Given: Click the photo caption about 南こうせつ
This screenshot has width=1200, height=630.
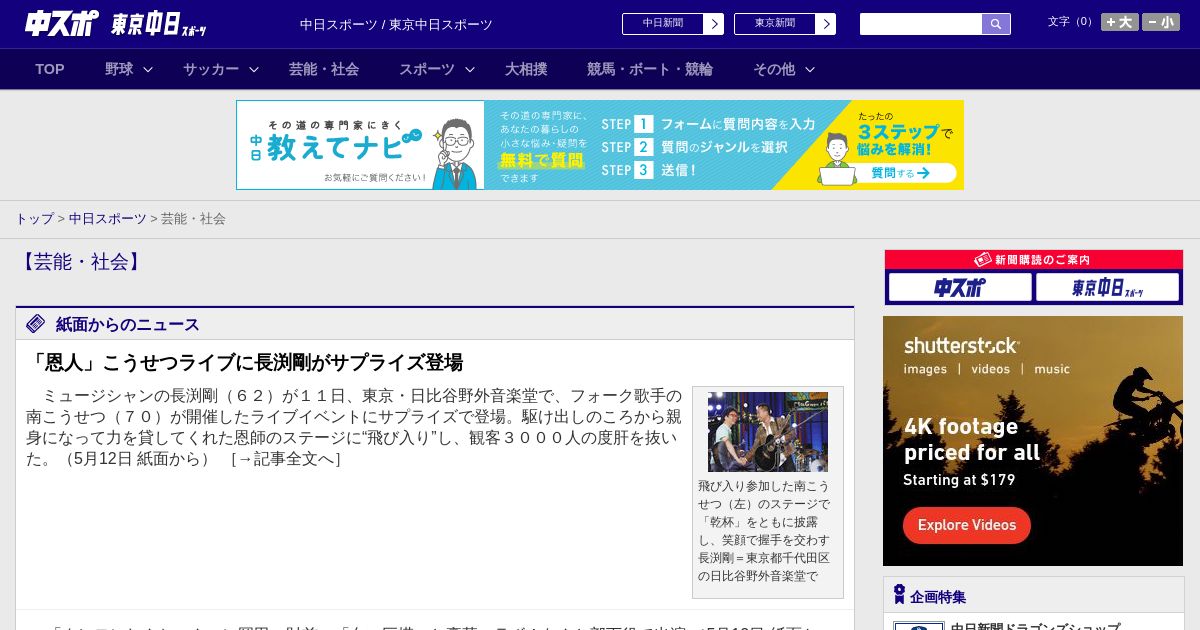Looking at the screenshot, I should (x=764, y=531).
